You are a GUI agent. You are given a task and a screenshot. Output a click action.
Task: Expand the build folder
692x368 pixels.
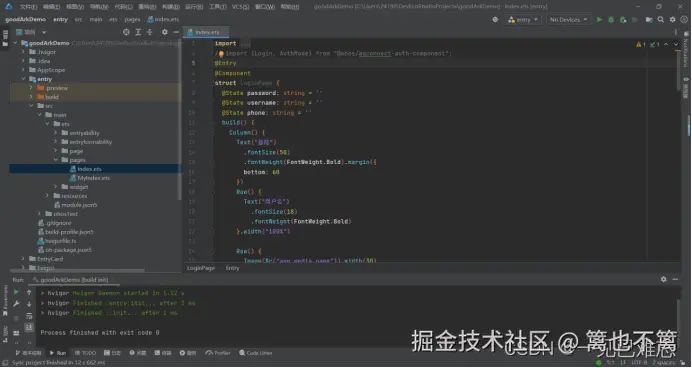point(31,97)
